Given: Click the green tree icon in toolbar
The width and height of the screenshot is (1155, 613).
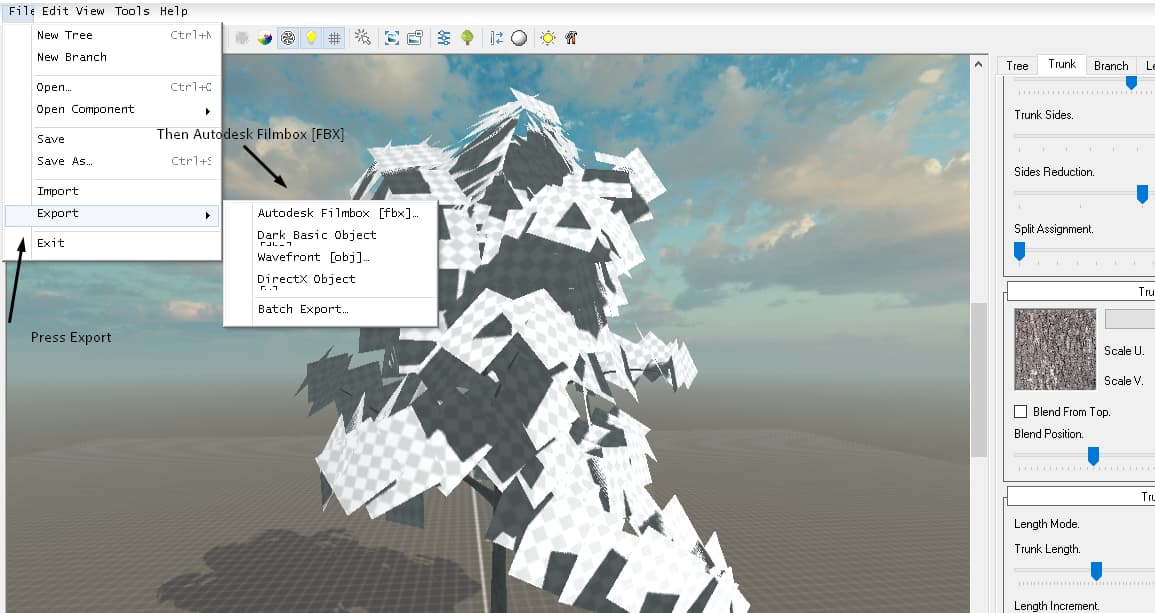Looking at the screenshot, I should click(467, 38).
